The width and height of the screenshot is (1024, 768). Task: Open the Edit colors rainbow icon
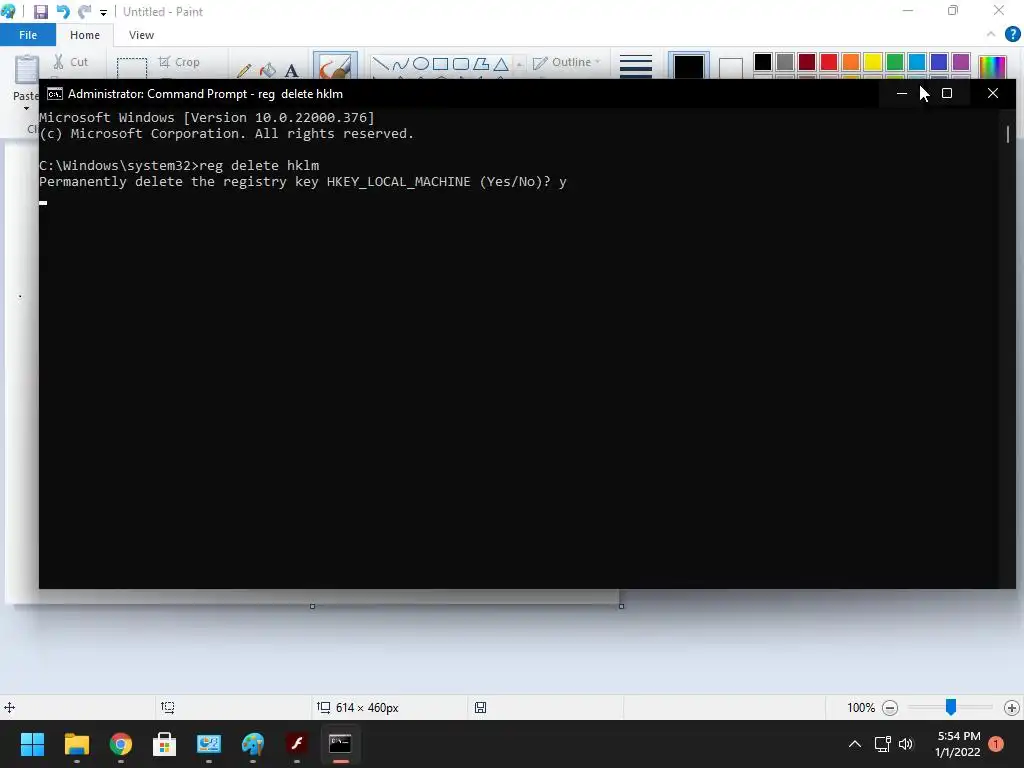993,67
